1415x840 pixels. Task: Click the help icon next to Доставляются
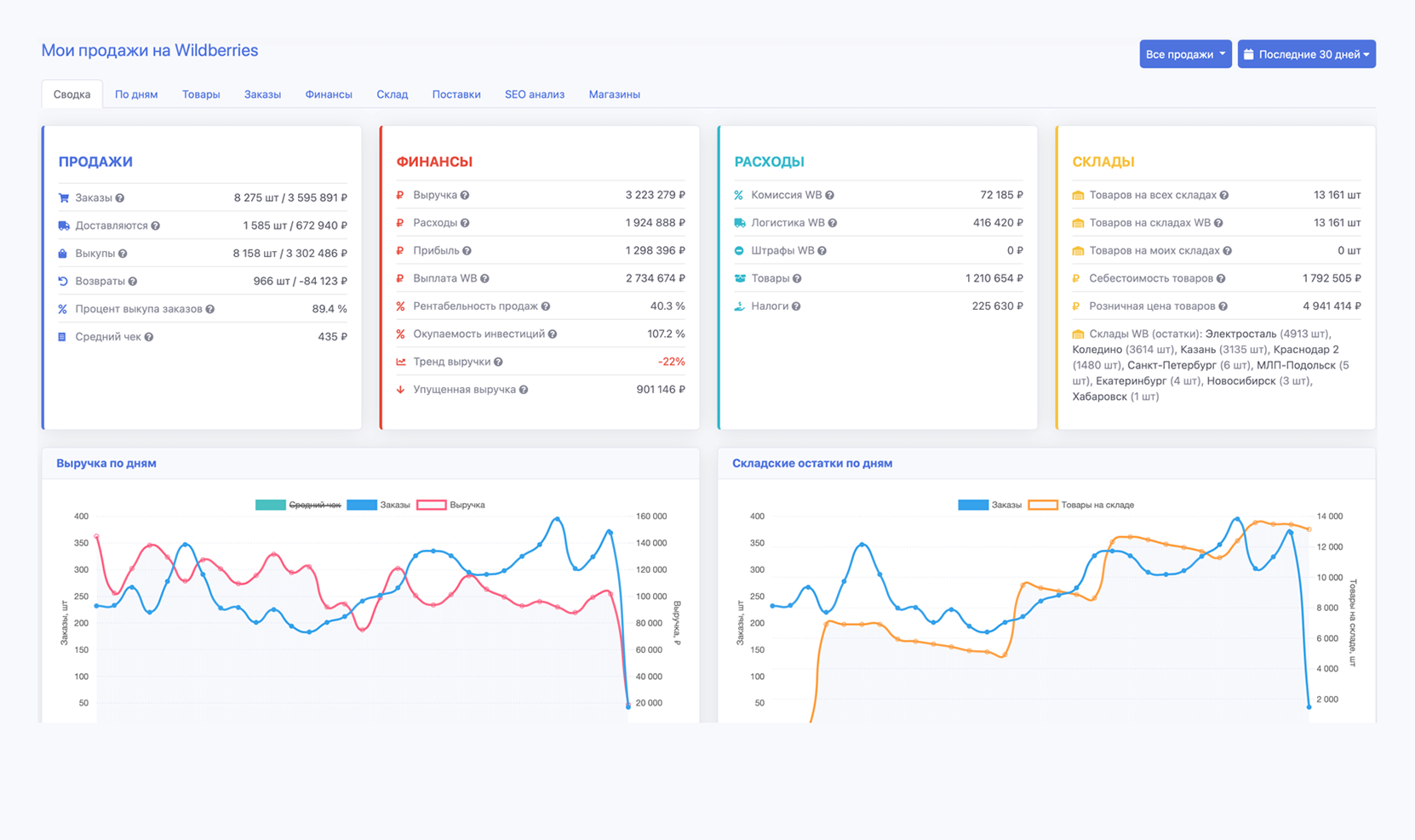tap(156, 226)
